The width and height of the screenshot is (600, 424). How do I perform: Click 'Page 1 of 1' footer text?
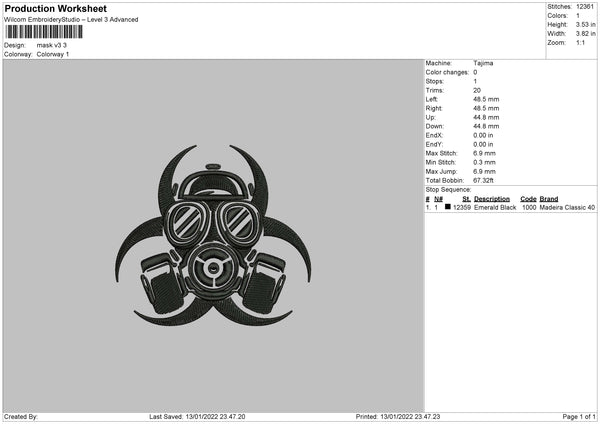coord(579,416)
